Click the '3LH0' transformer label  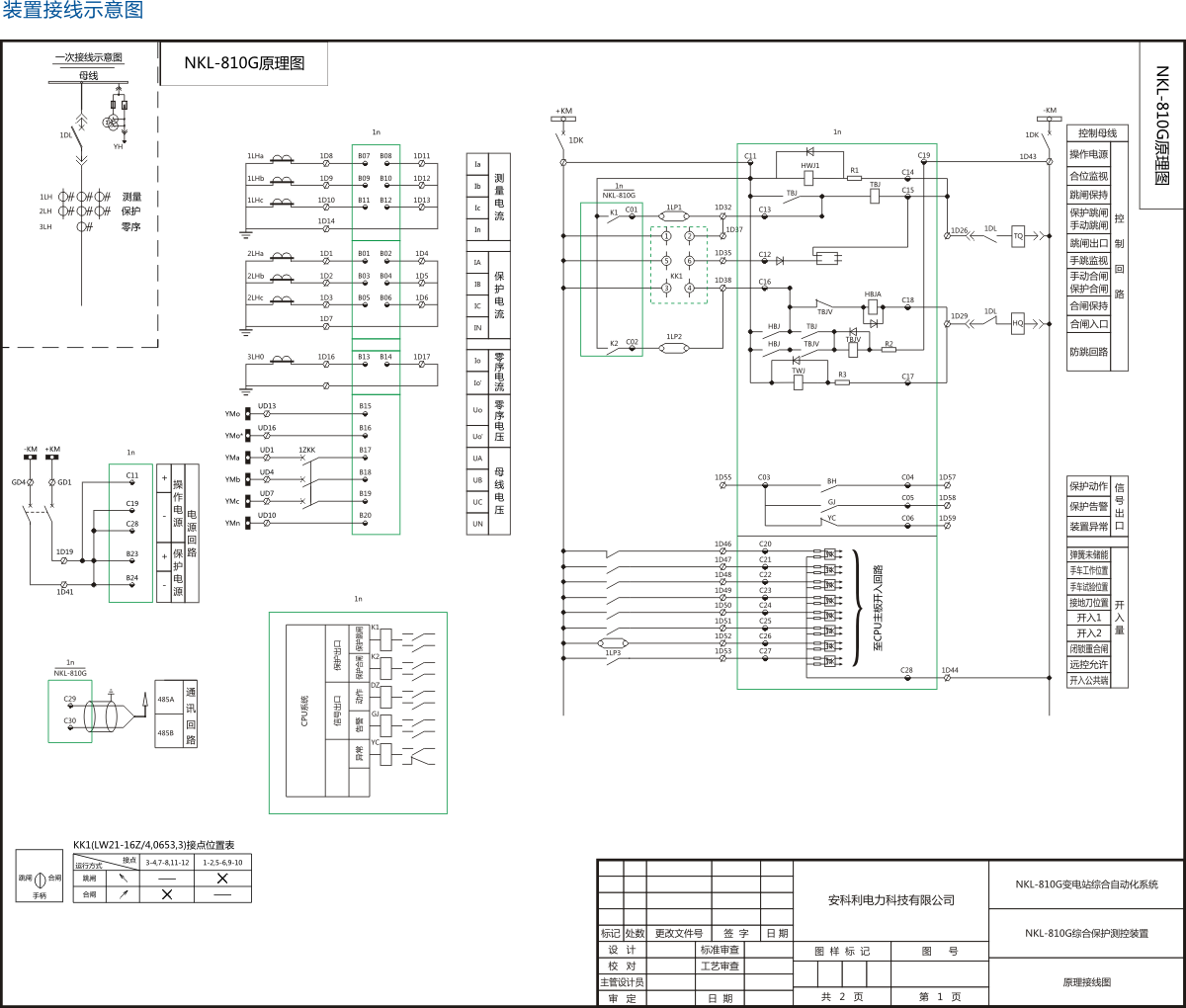[x=256, y=357]
